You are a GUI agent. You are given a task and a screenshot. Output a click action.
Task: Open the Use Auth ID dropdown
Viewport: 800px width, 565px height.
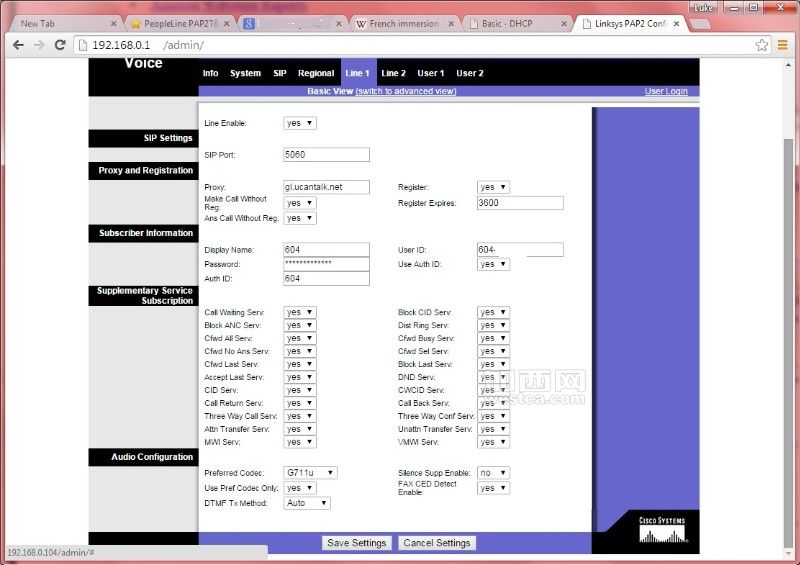coord(493,264)
